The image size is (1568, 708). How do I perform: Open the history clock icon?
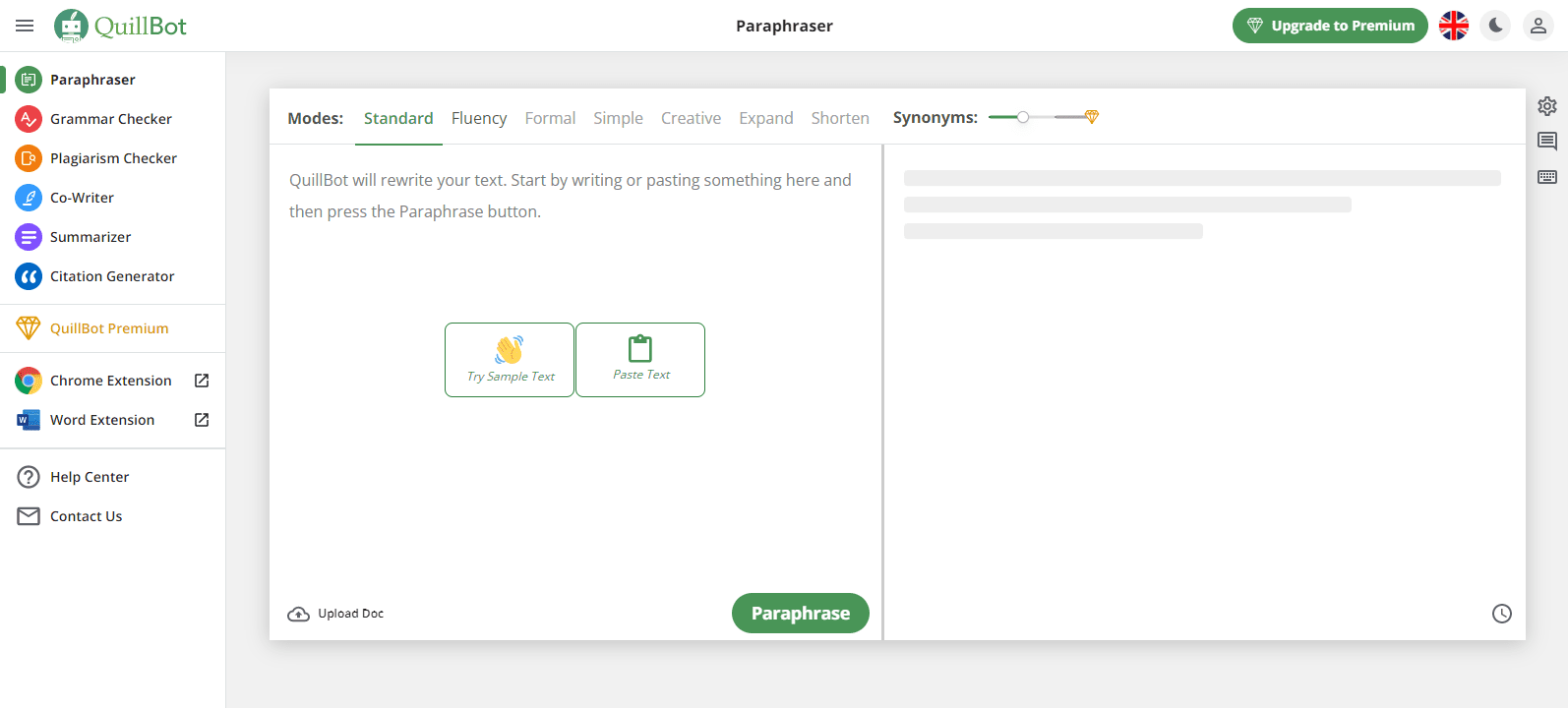point(1502,614)
